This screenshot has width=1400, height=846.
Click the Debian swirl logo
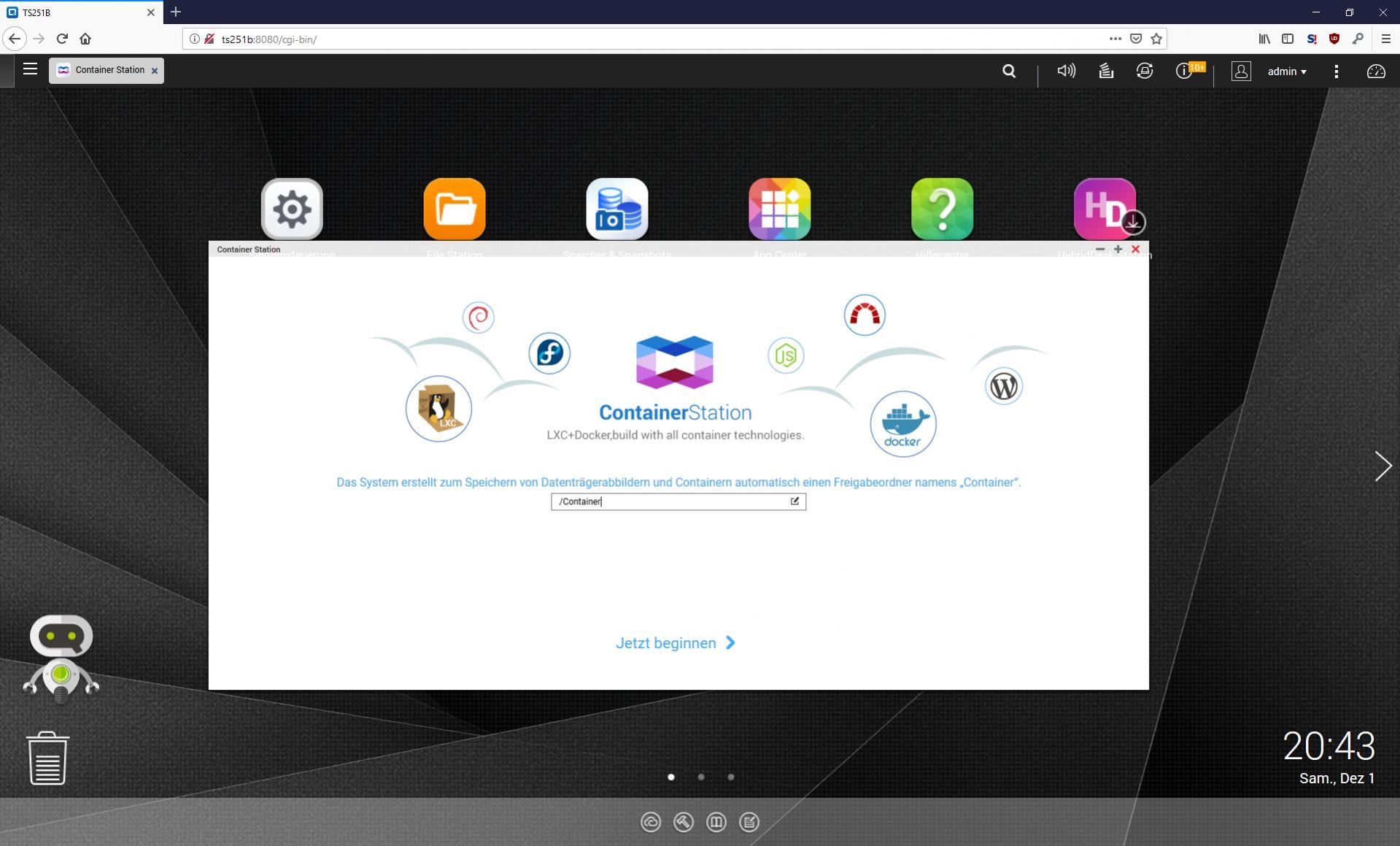click(x=479, y=318)
